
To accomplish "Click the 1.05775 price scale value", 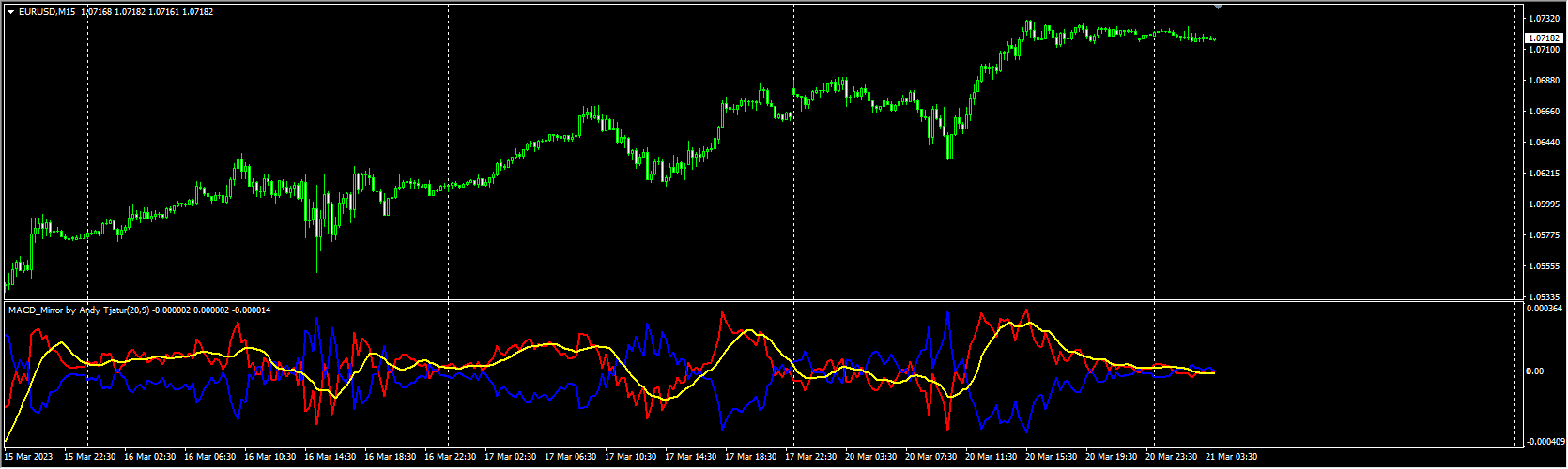I will (x=1543, y=235).
